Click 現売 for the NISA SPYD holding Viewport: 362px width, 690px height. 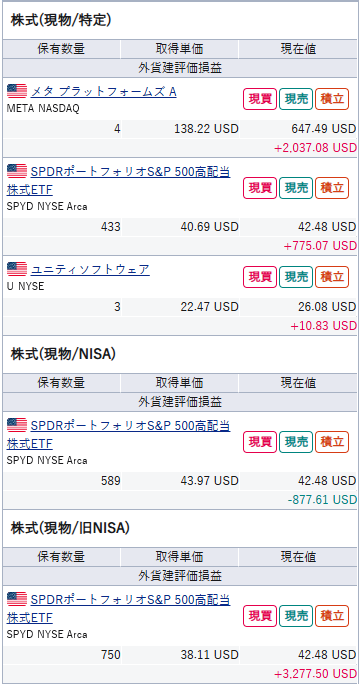[296, 442]
